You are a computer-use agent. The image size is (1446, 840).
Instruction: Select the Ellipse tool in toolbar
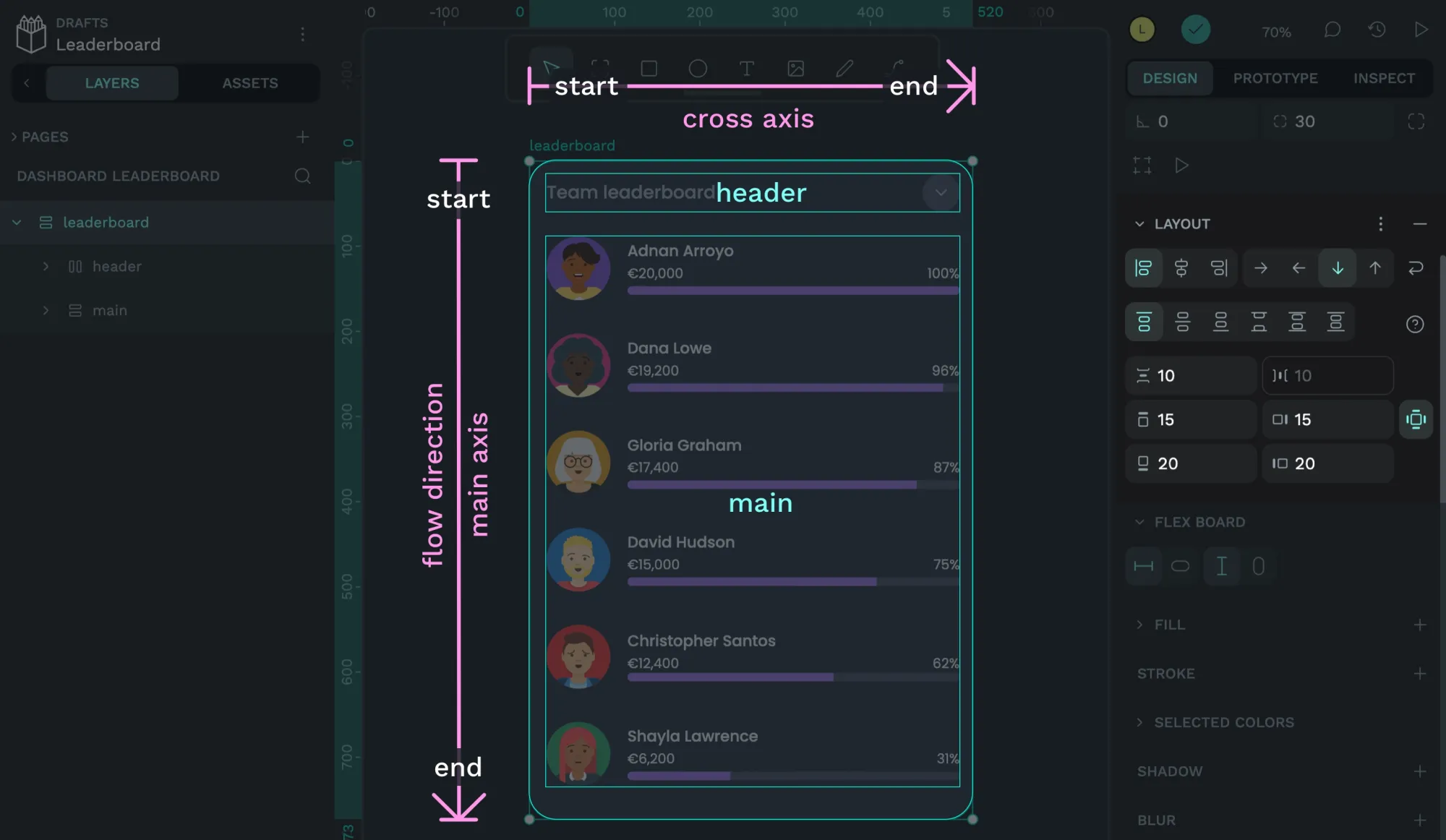point(698,68)
